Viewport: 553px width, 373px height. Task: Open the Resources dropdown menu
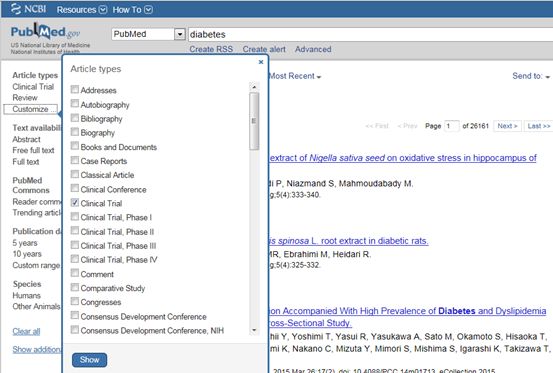click(x=82, y=10)
